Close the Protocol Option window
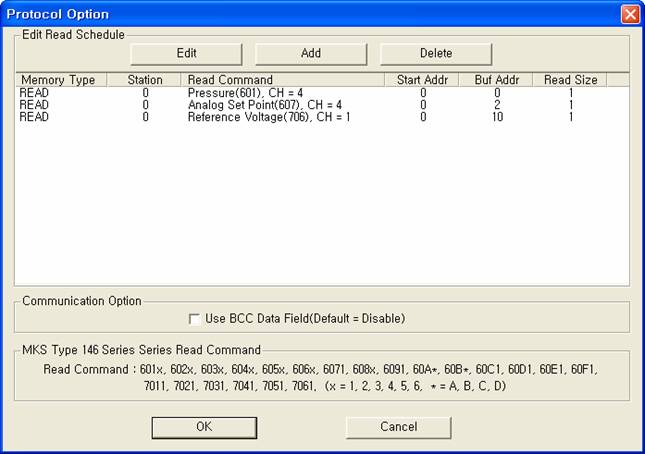Screen dimensions: 645x454 629,14
